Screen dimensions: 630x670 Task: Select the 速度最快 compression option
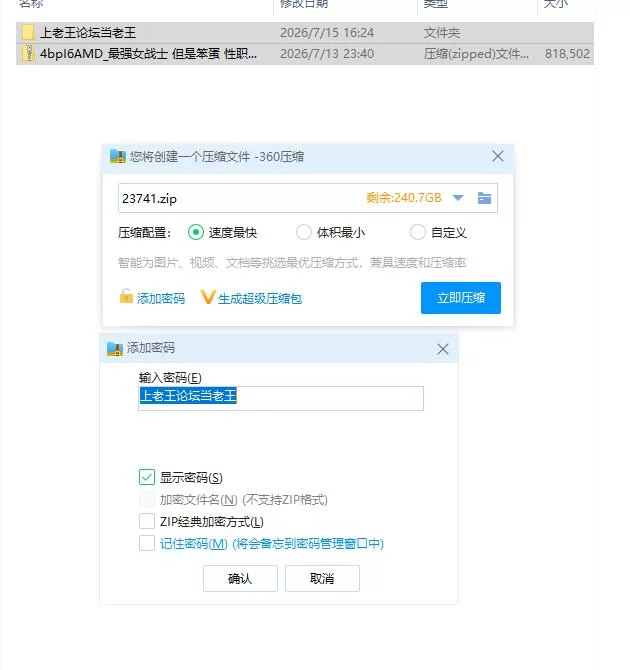(196, 232)
